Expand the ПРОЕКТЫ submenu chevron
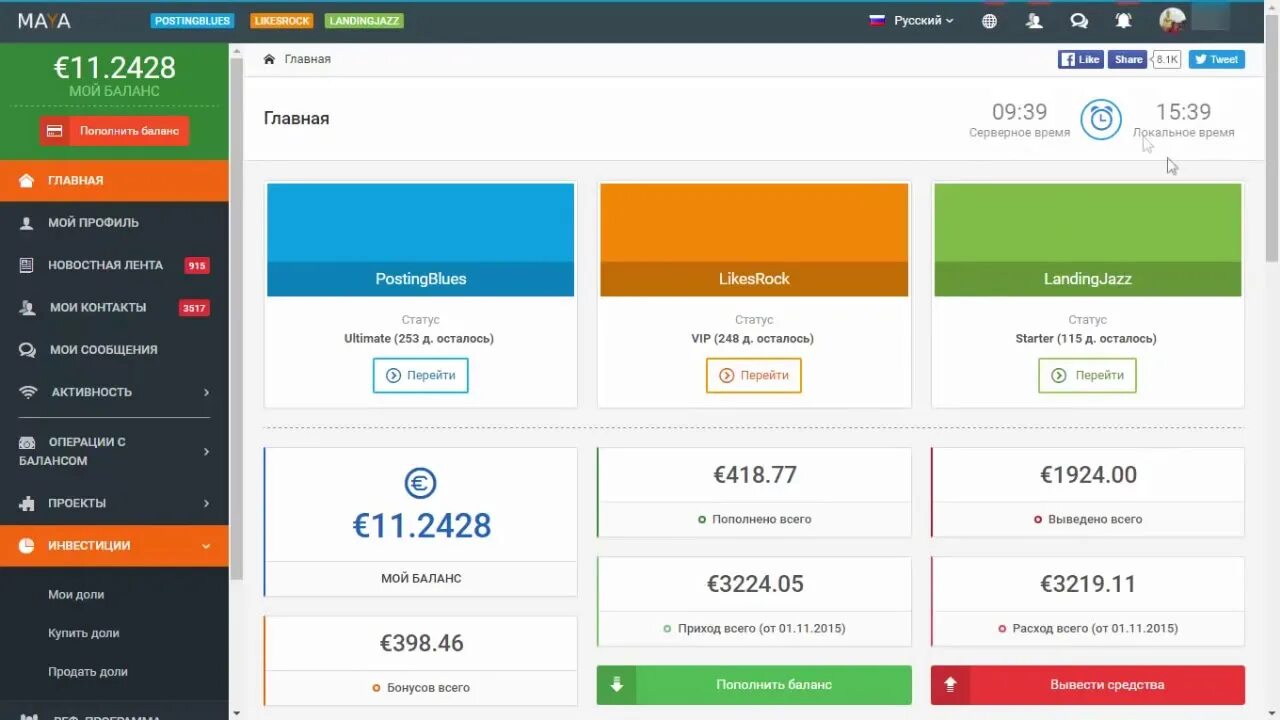The height and width of the screenshot is (720, 1280). [207, 503]
